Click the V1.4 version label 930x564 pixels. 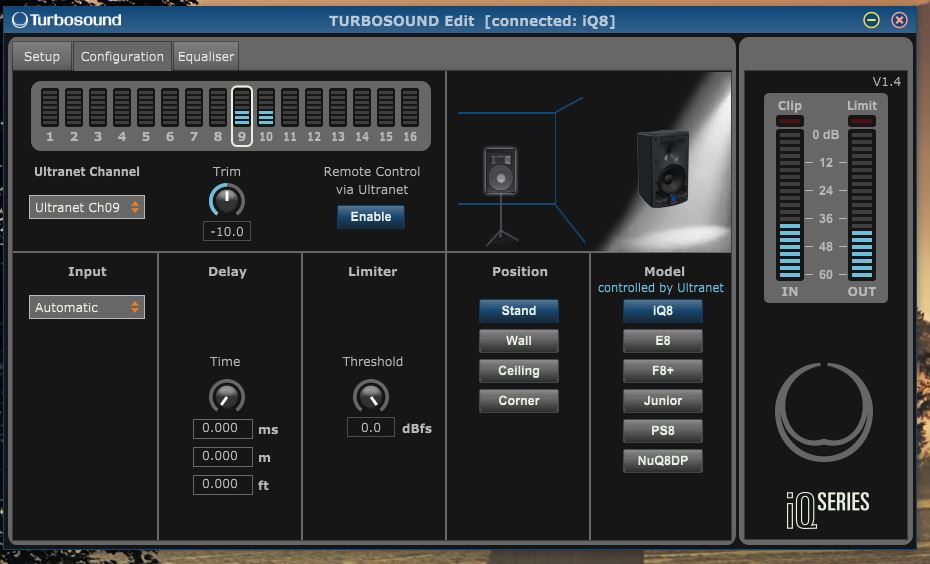[886, 81]
